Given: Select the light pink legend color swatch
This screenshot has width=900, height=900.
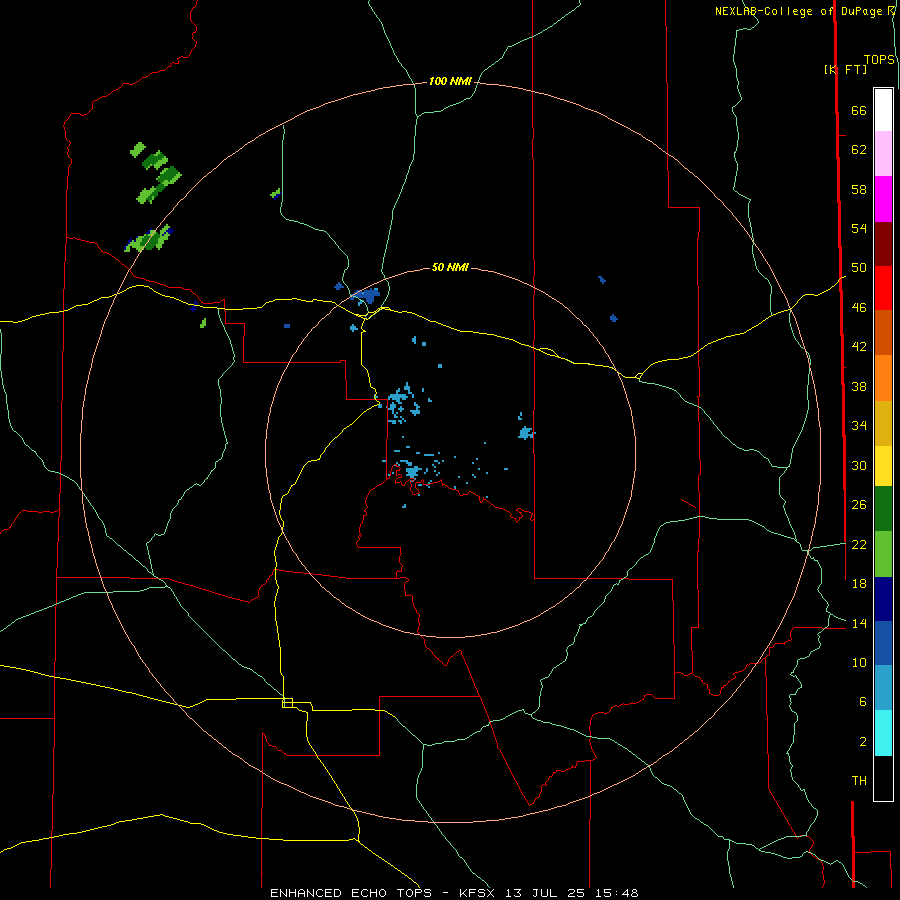Looking at the screenshot, I should 883,153.
